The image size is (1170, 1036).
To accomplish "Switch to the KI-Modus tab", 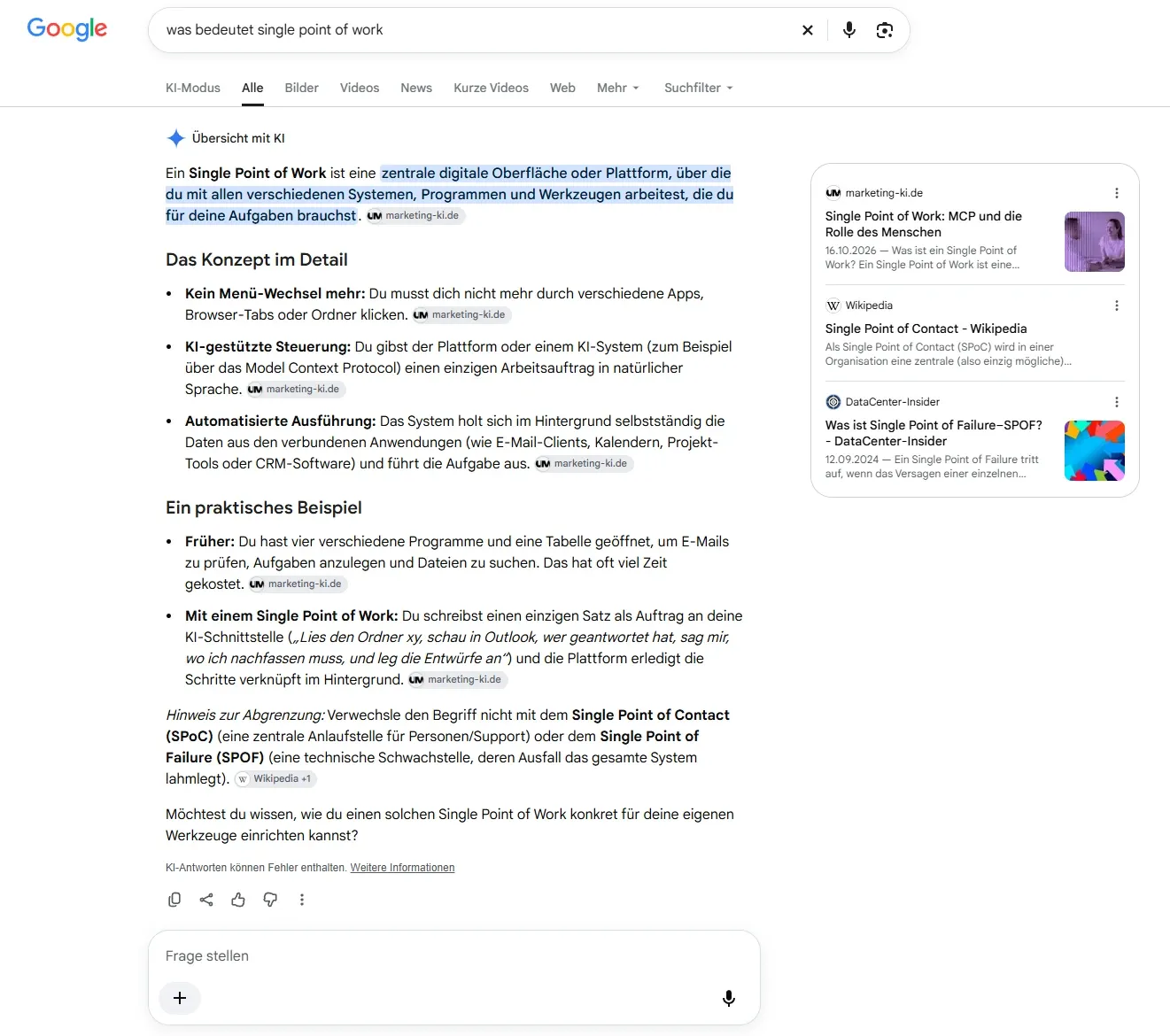I will 193,88.
